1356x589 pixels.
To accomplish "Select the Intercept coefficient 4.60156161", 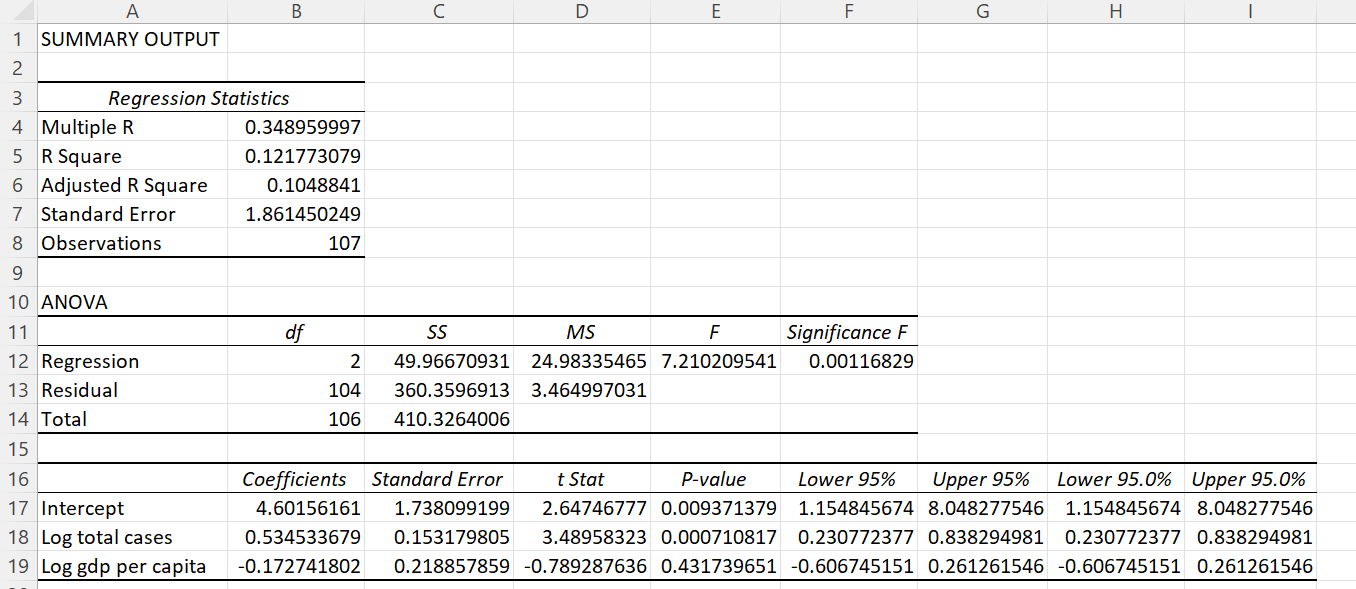I will [x=296, y=507].
